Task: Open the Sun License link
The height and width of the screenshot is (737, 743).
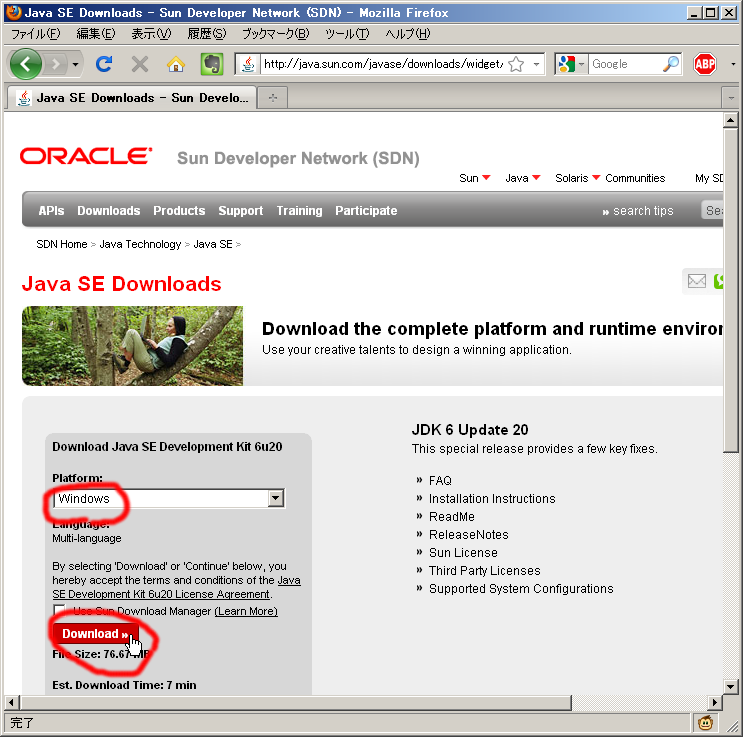Action: coord(463,553)
